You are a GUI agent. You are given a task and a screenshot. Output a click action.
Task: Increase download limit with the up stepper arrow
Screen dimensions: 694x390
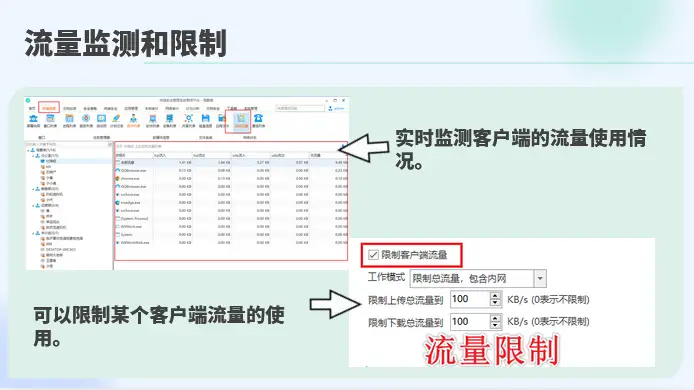tap(495, 318)
